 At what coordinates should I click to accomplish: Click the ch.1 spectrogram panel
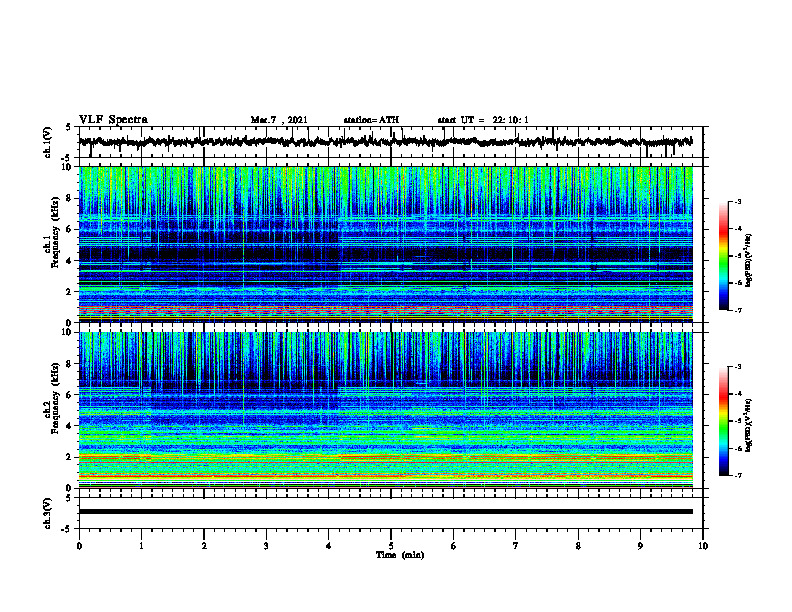click(x=386, y=244)
